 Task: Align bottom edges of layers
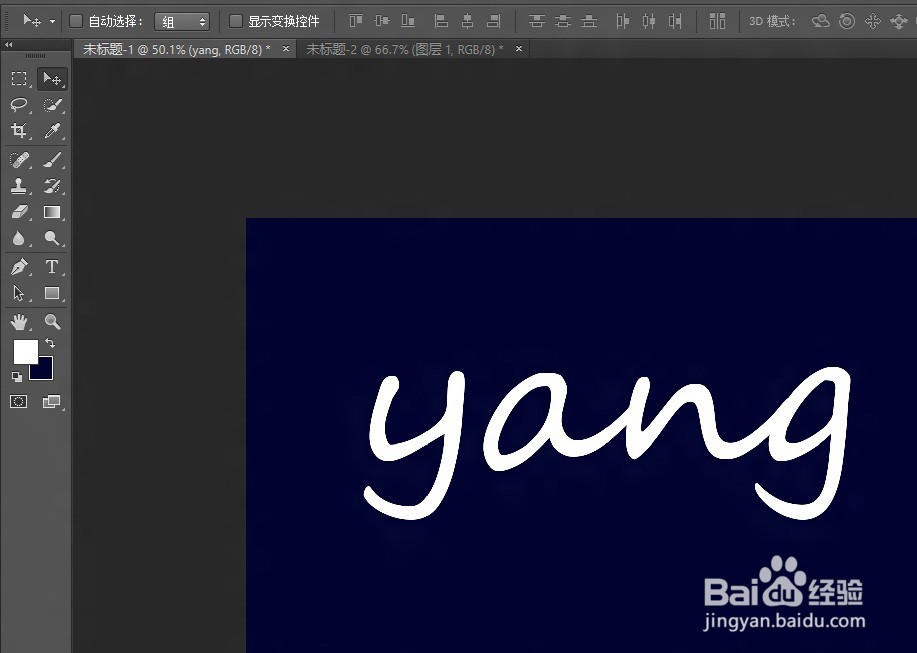pyautogui.click(x=408, y=22)
